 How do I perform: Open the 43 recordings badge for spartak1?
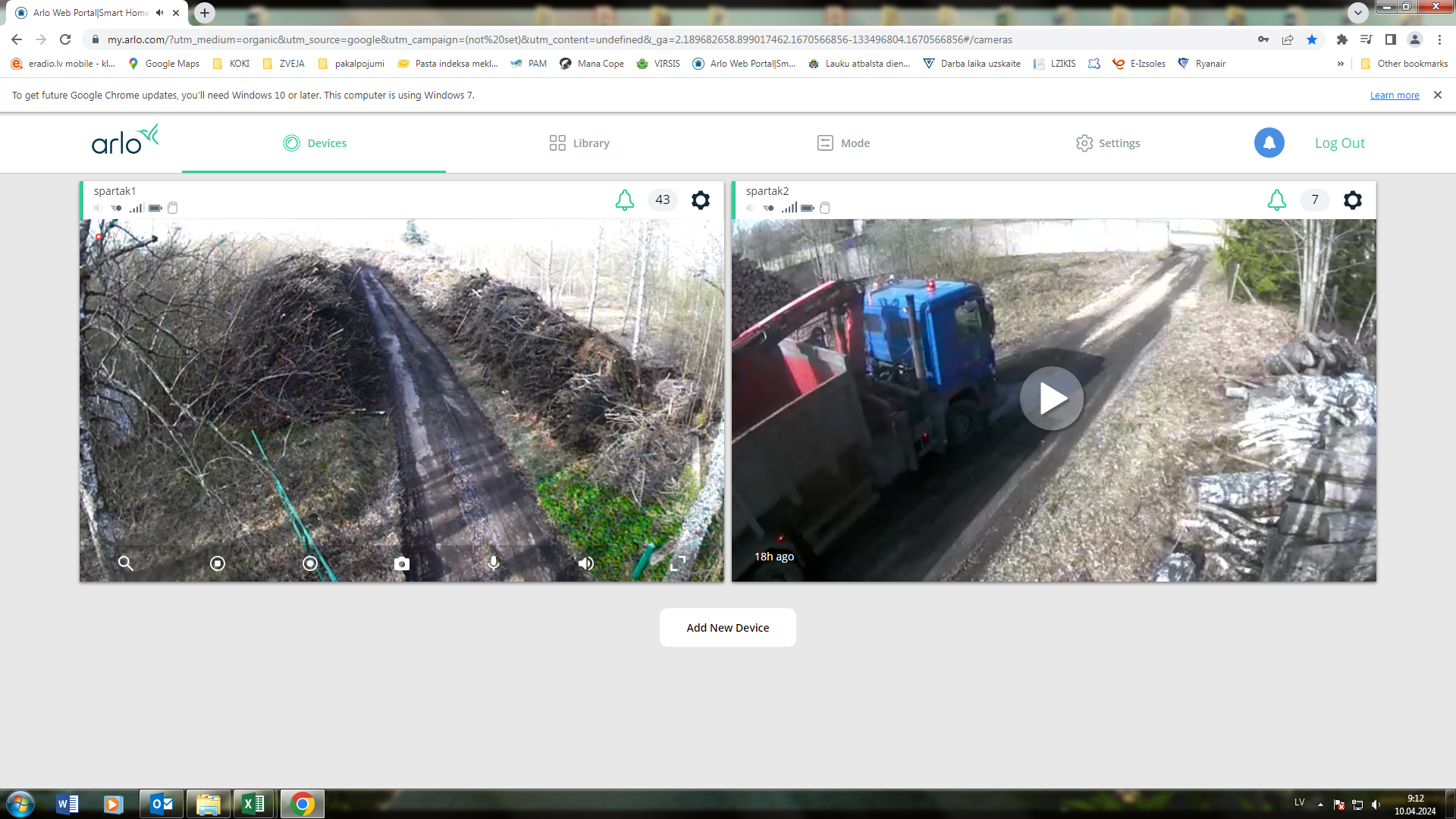[x=662, y=199]
